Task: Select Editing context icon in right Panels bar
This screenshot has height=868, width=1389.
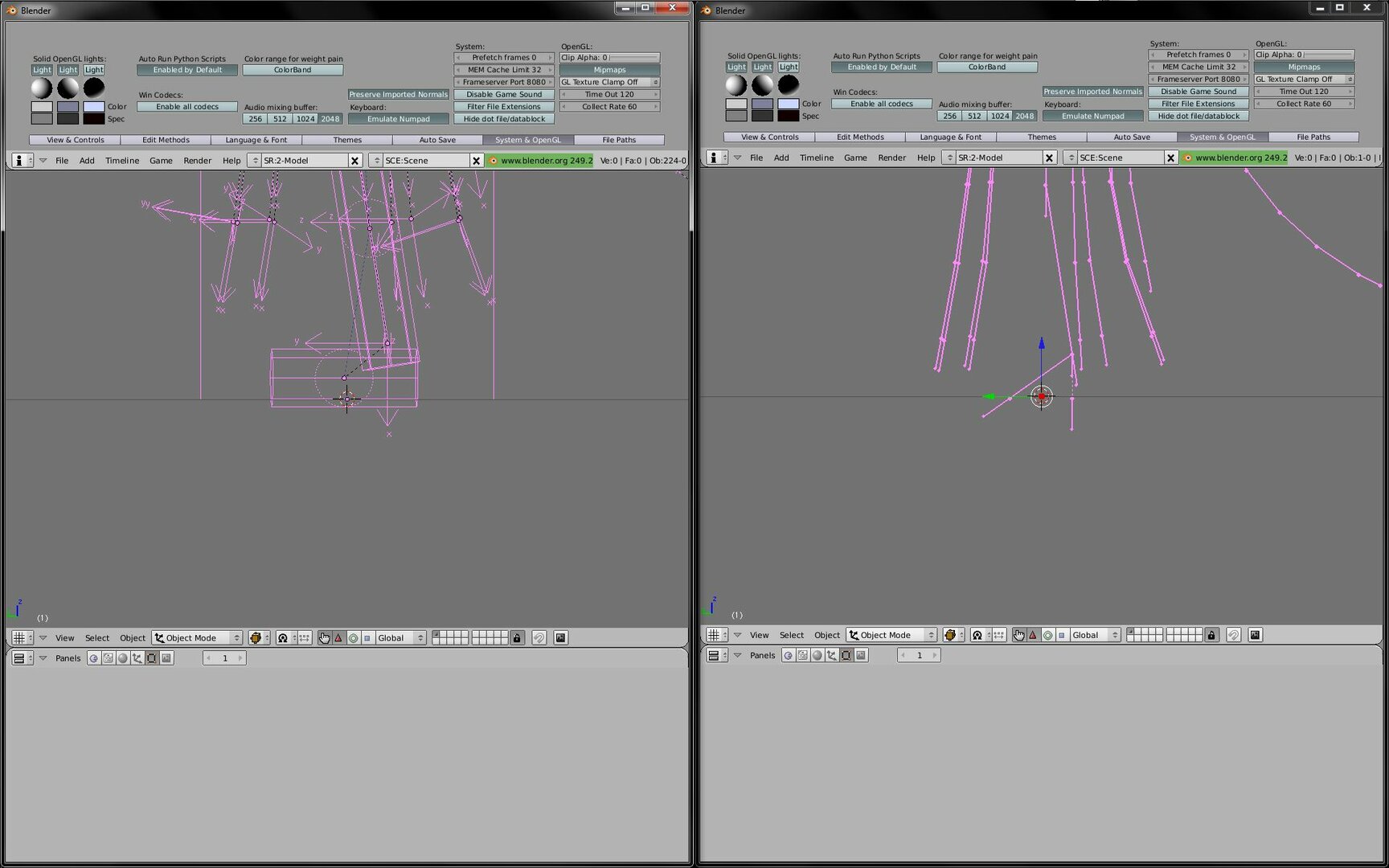Action: pyautogui.click(x=846, y=655)
